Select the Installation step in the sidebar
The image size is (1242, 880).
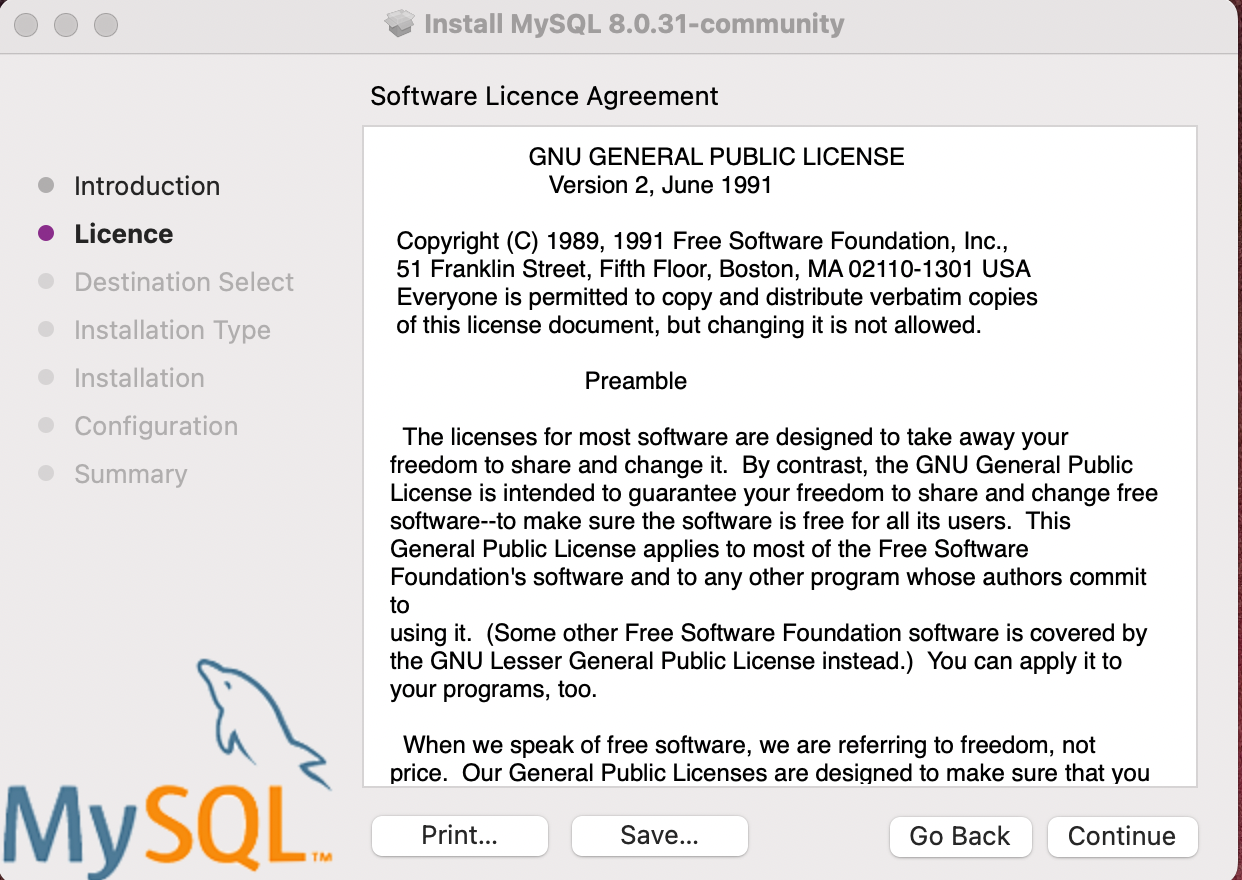pyautogui.click(x=139, y=377)
